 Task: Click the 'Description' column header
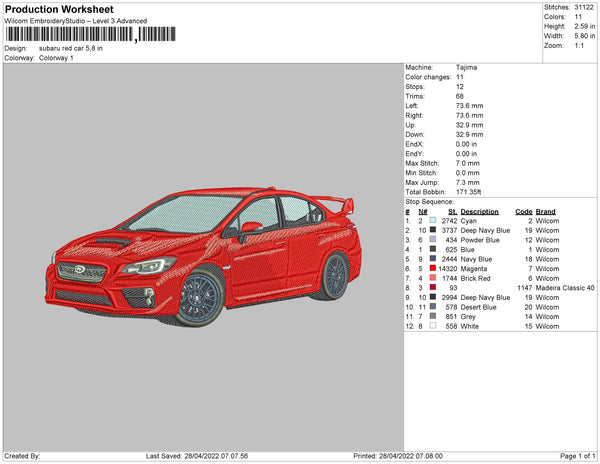tap(479, 212)
